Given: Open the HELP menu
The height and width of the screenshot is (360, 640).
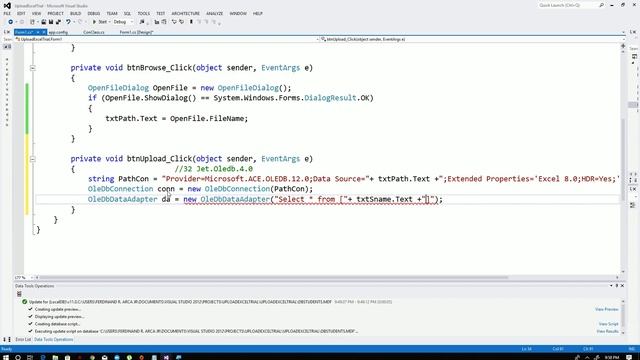Looking at the screenshot, I should click(258, 13).
